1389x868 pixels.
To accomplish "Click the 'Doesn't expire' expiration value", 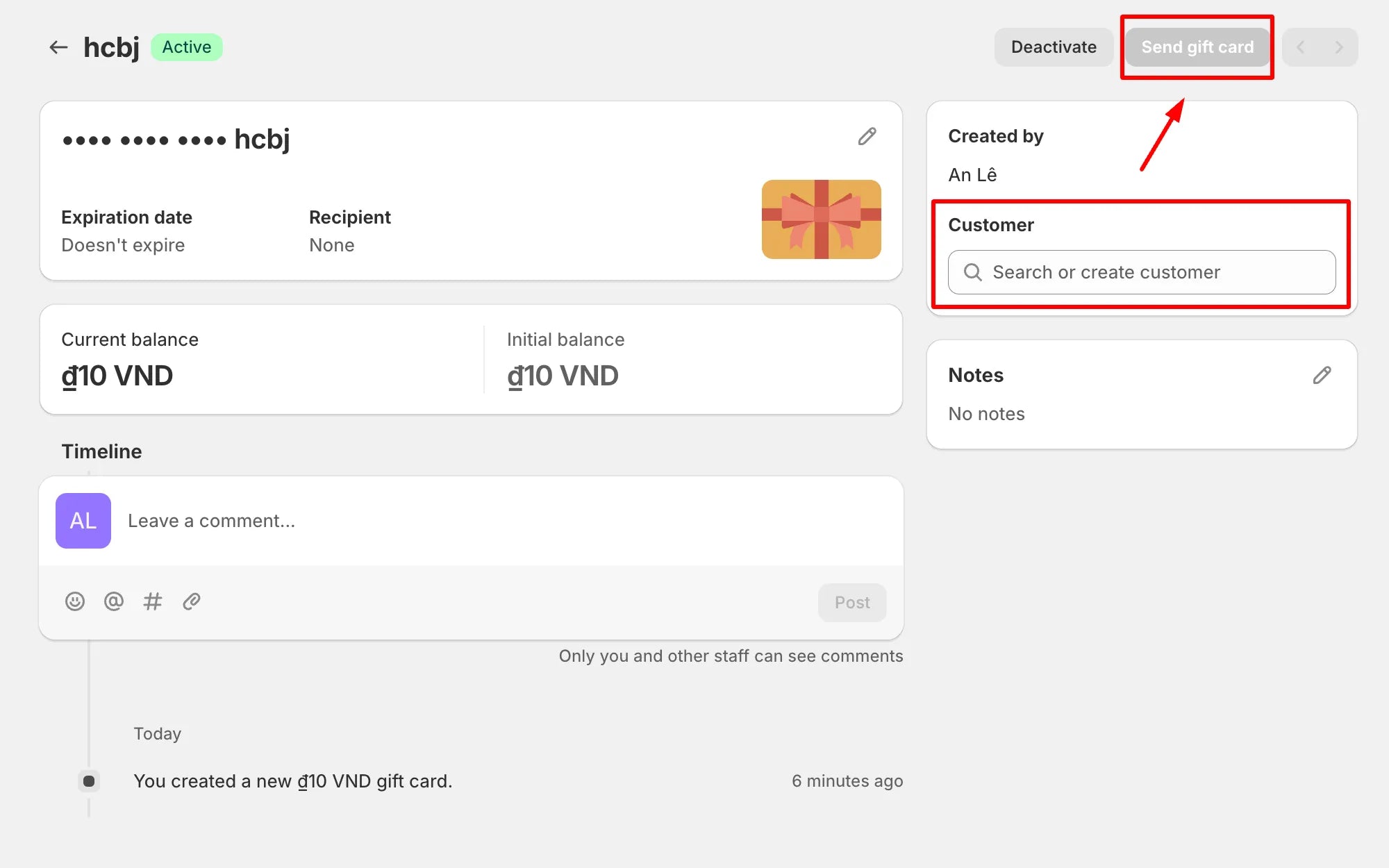I will [x=123, y=245].
